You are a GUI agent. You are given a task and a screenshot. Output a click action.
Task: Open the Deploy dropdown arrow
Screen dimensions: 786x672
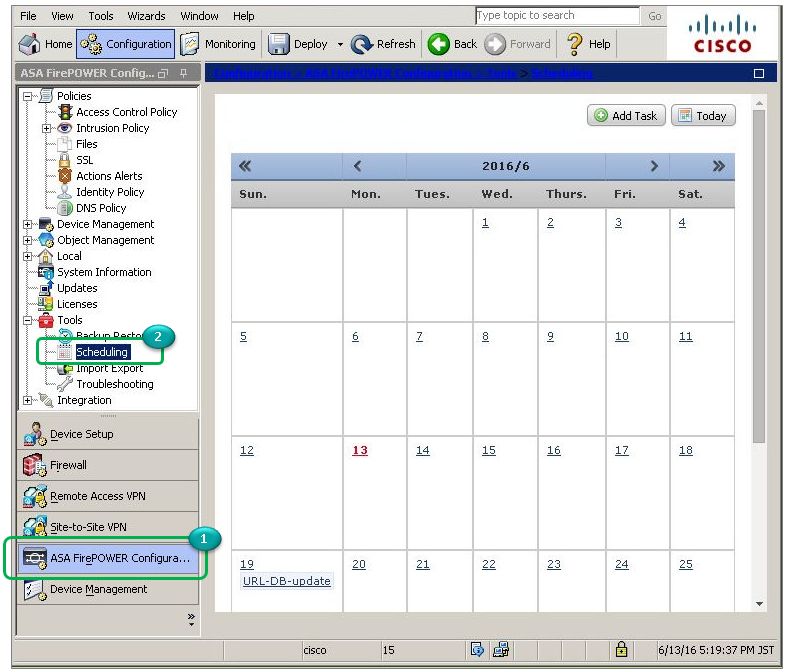click(340, 45)
